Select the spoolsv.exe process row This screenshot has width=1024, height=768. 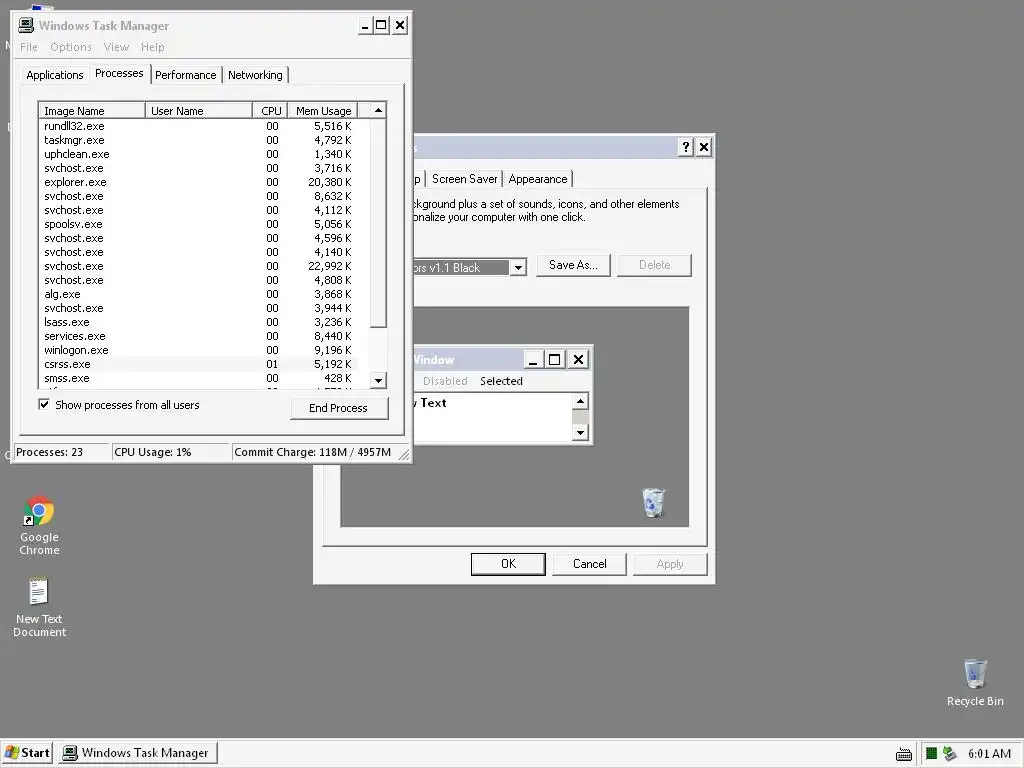[x=199, y=224]
